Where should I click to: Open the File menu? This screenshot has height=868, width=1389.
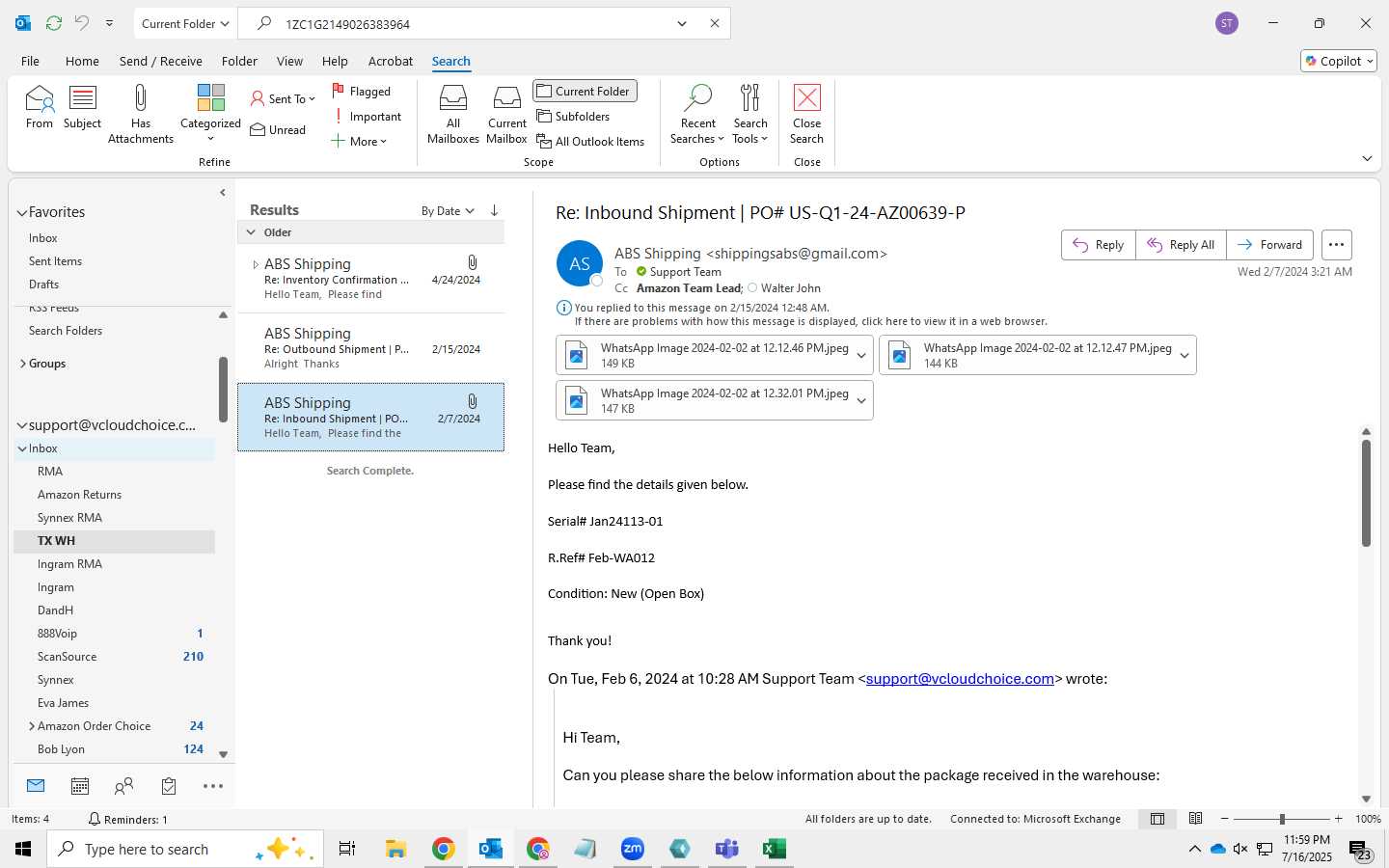pos(30,61)
